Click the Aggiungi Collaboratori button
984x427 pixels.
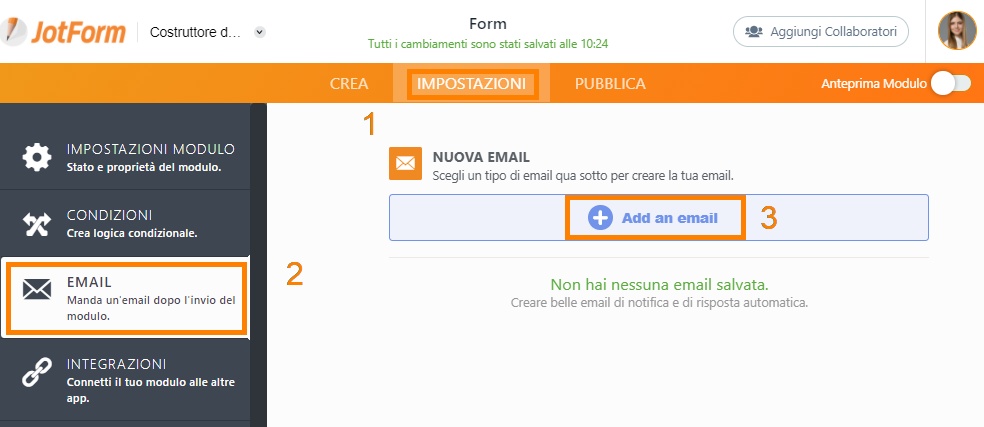point(821,31)
